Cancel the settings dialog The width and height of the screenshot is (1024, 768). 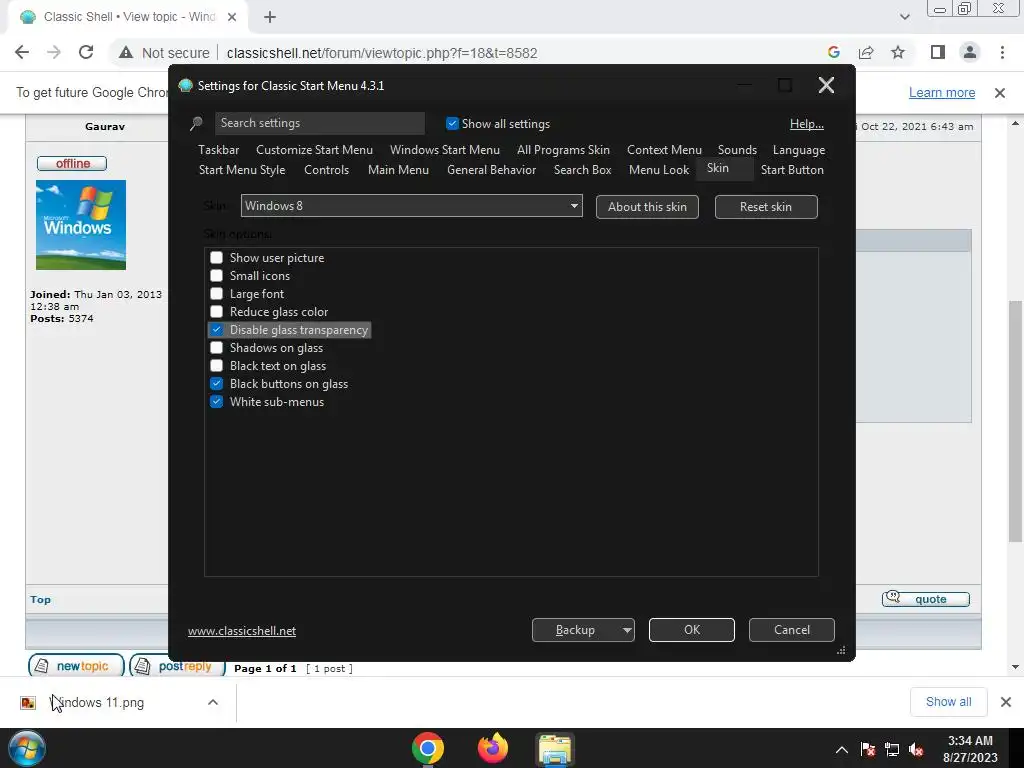[x=792, y=630]
